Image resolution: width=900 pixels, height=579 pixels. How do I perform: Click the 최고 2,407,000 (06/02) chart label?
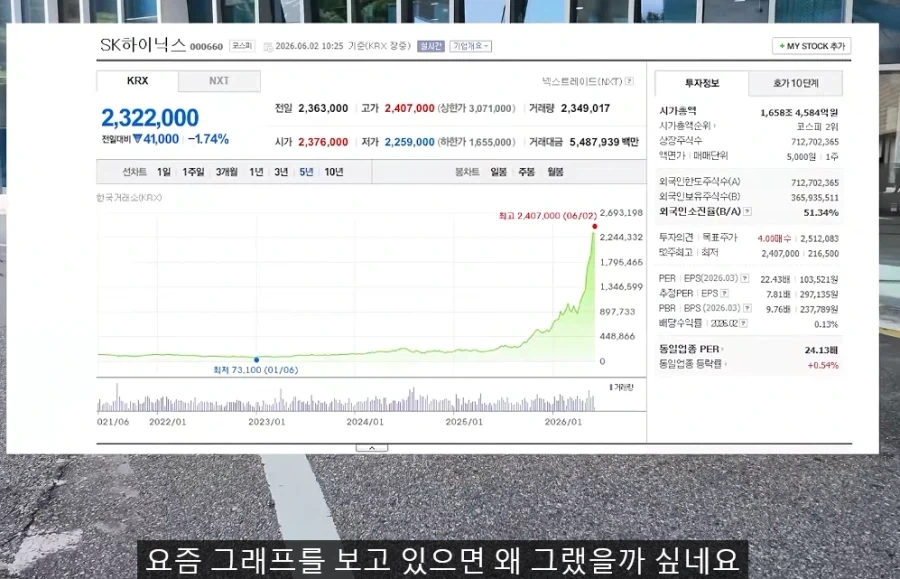coord(548,216)
